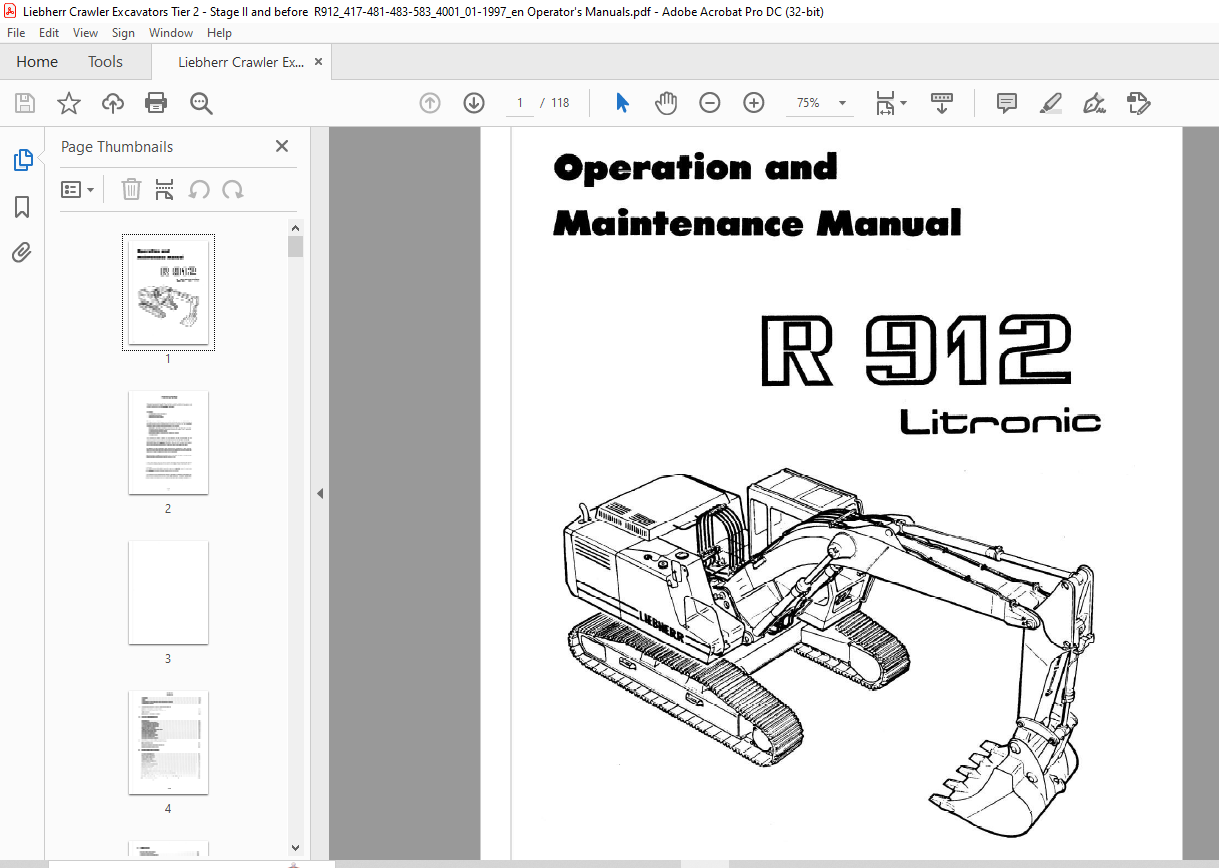Click the fit page width icon
Viewport: 1219px width, 868px height.
coord(885,103)
